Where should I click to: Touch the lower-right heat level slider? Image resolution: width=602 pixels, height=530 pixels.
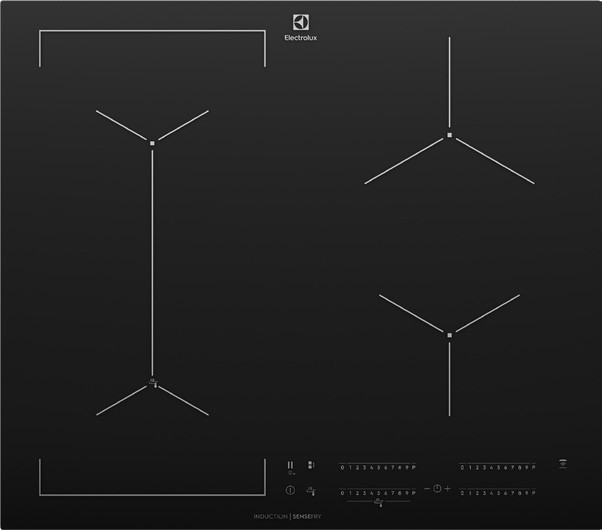[x=498, y=491]
